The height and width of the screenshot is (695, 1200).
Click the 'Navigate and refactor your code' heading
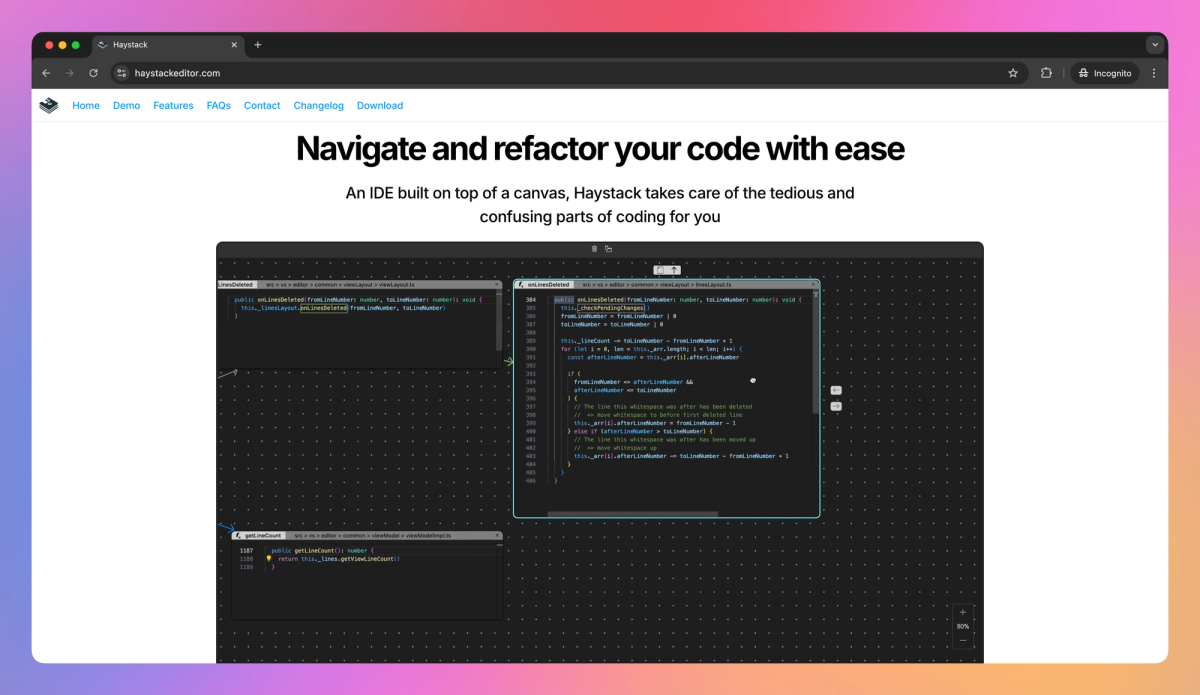point(600,149)
